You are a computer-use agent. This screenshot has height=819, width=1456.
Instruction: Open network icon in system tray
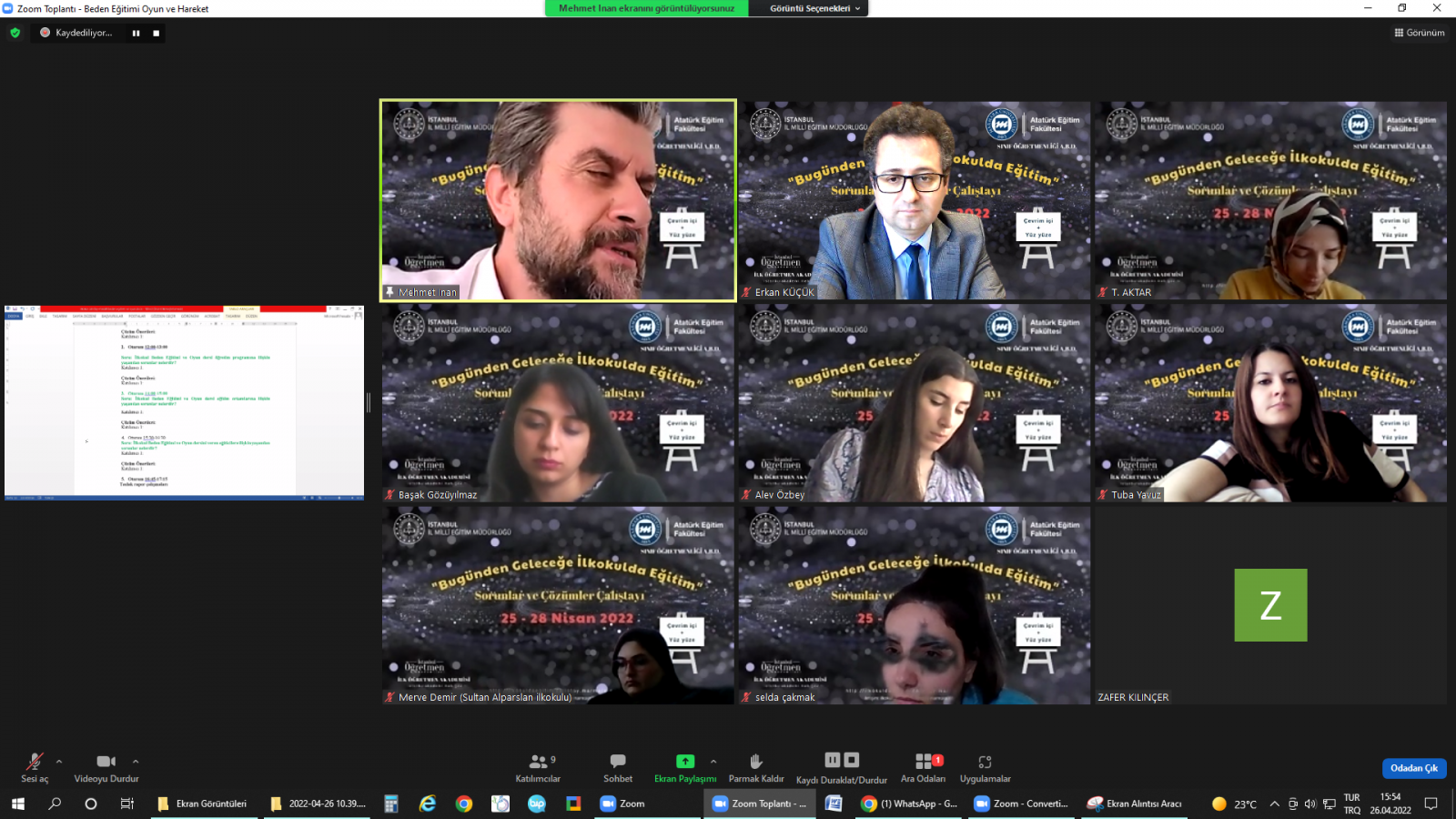[x=1329, y=804]
